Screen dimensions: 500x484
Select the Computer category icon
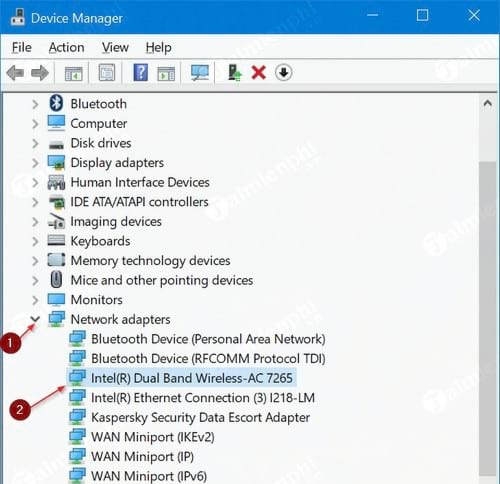(56, 123)
